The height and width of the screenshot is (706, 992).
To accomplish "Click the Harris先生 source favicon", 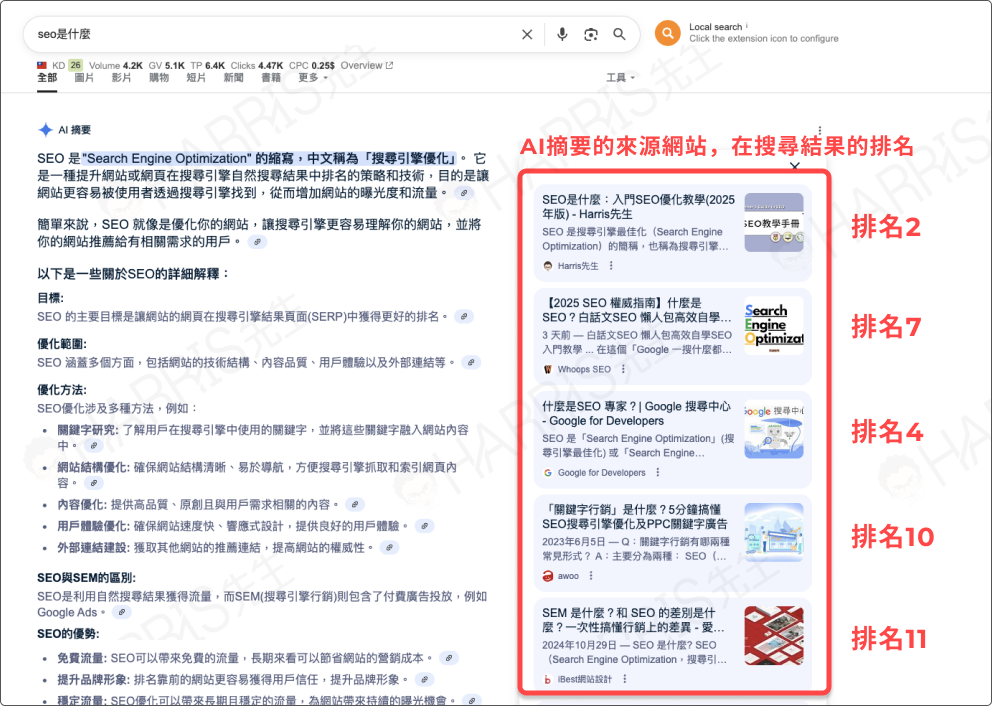I will coord(548,266).
